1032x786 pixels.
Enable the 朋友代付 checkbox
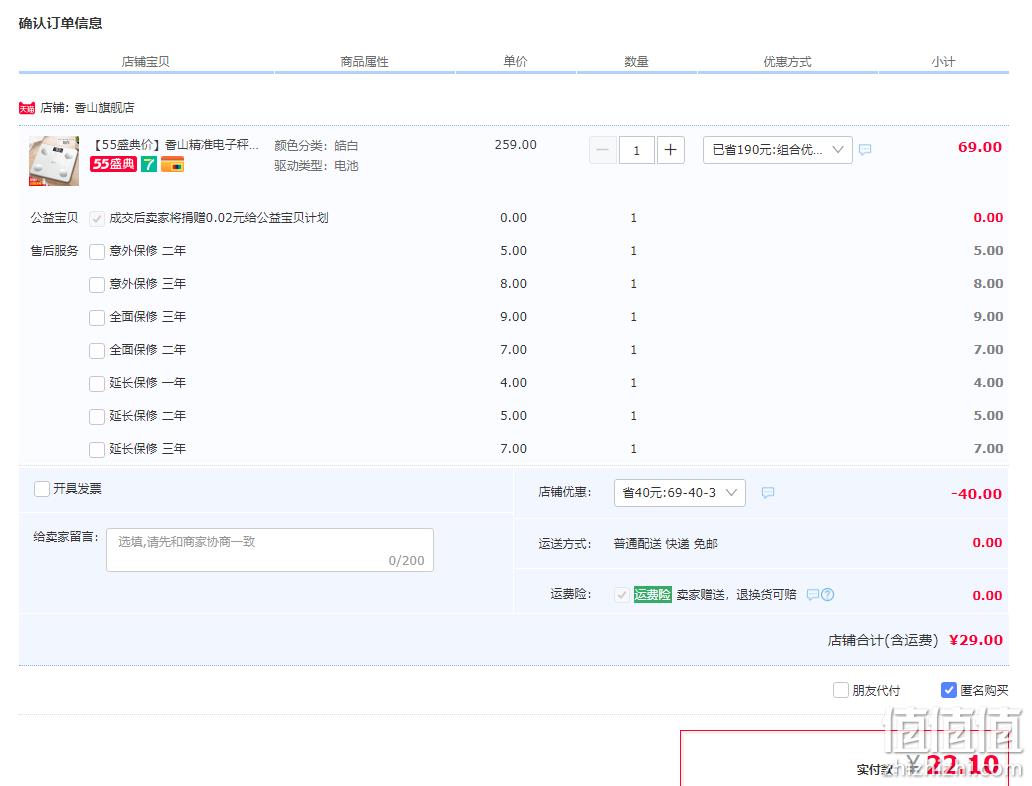pyautogui.click(x=840, y=690)
